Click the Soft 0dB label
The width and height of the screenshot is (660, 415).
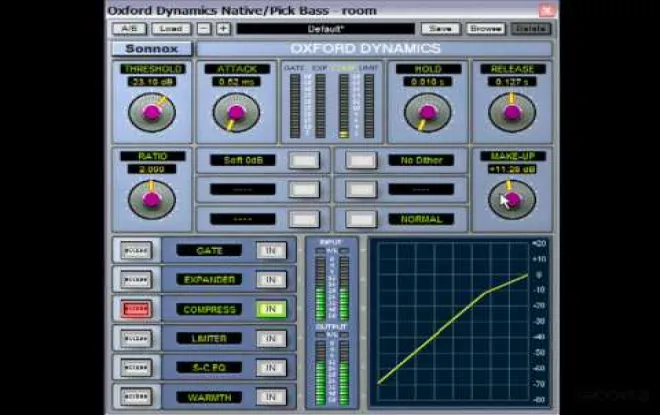(x=243, y=160)
